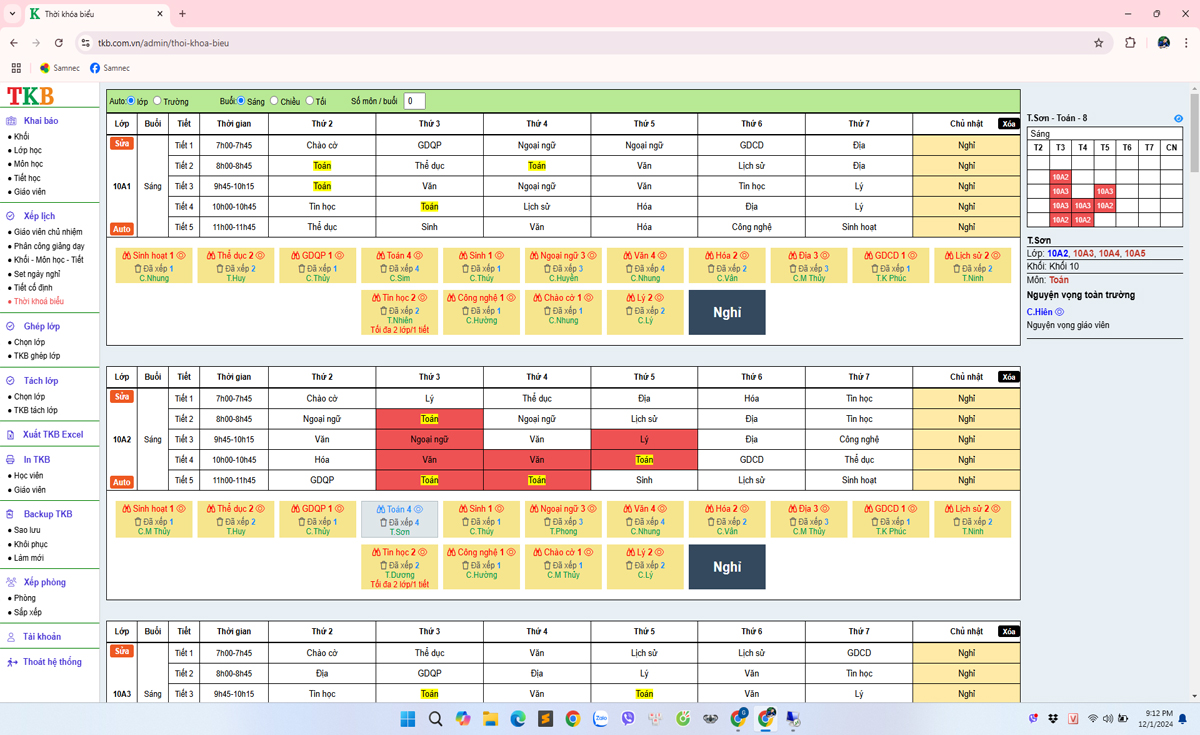Choose the Chiều session radio button
This screenshot has height=735, width=1200.
(x=274, y=101)
